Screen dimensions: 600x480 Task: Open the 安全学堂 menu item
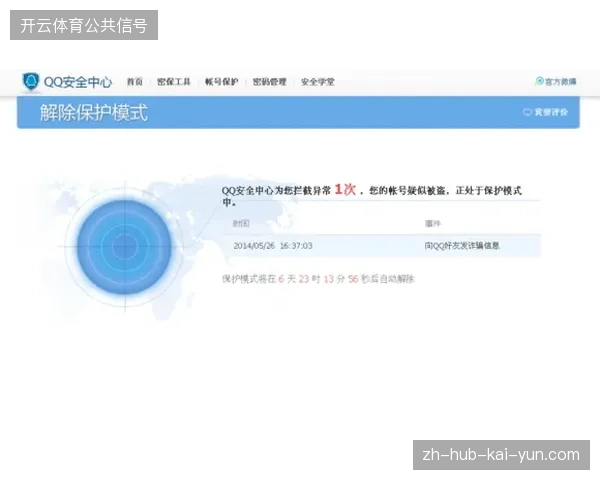coord(318,82)
